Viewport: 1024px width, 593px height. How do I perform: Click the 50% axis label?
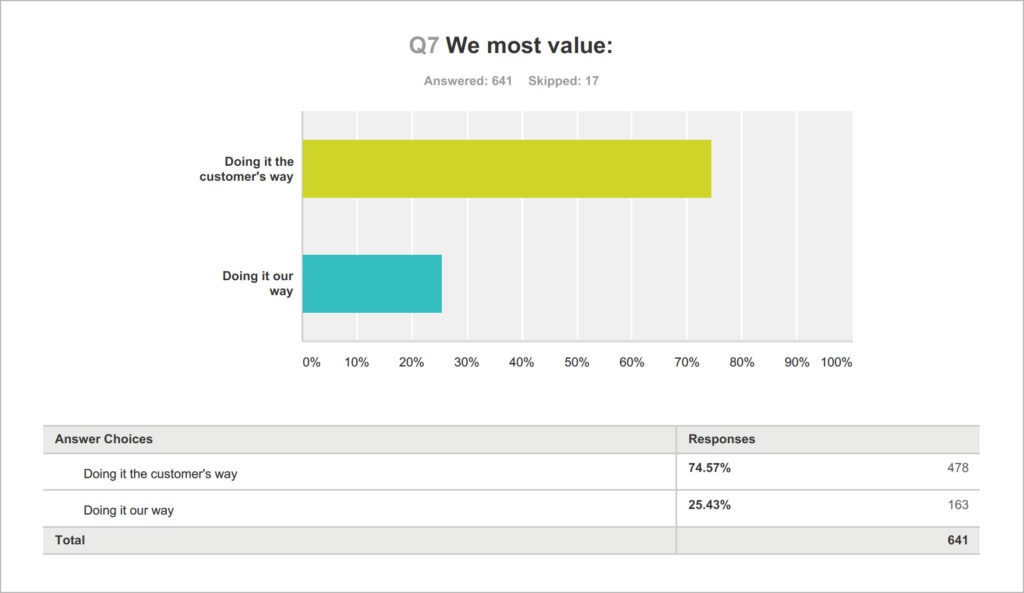pos(577,363)
